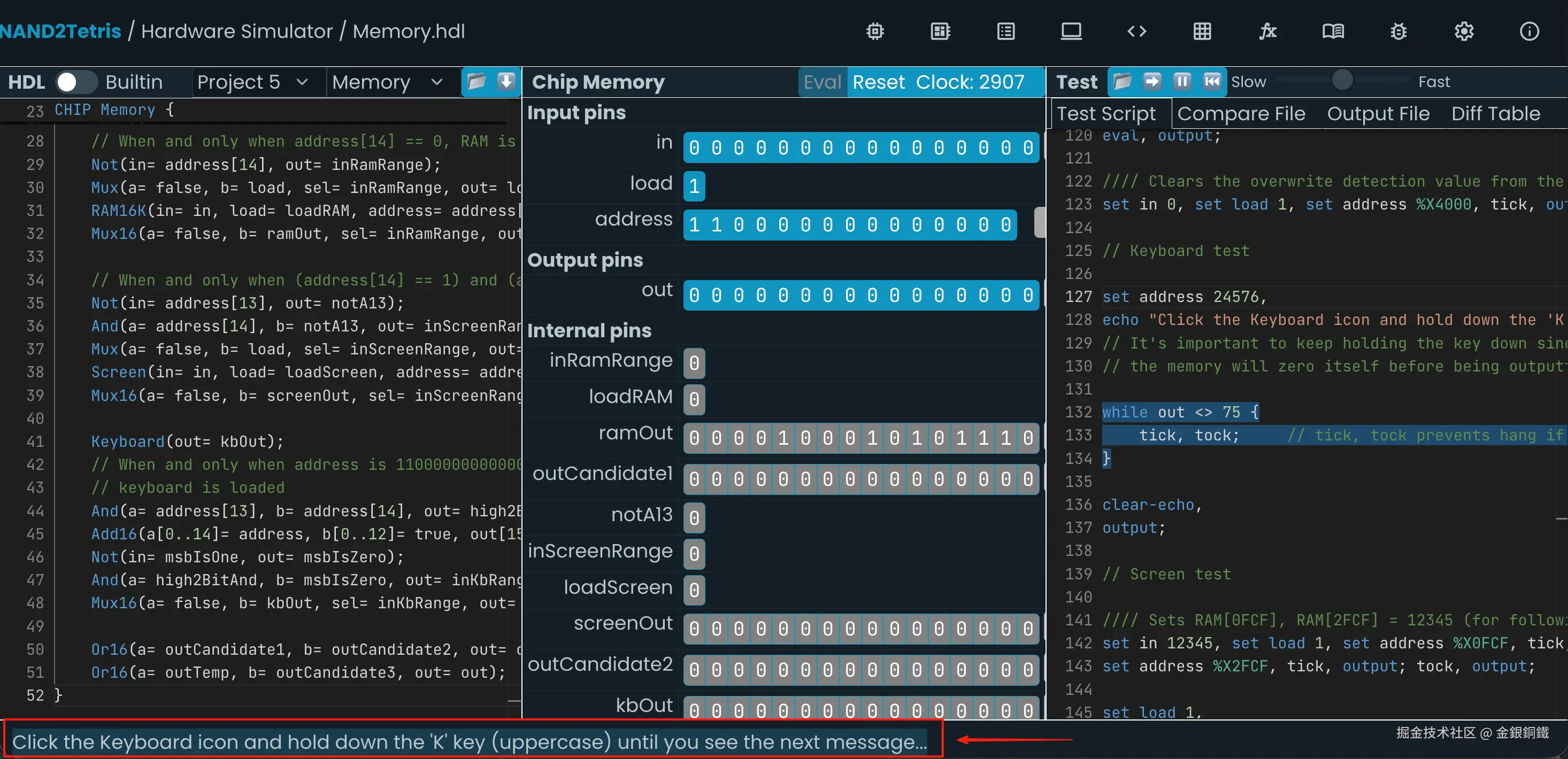Screen dimensions: 1568x759
Task: Adjust the Slow/Fast speed slider knob
Action: point(1342,80)
